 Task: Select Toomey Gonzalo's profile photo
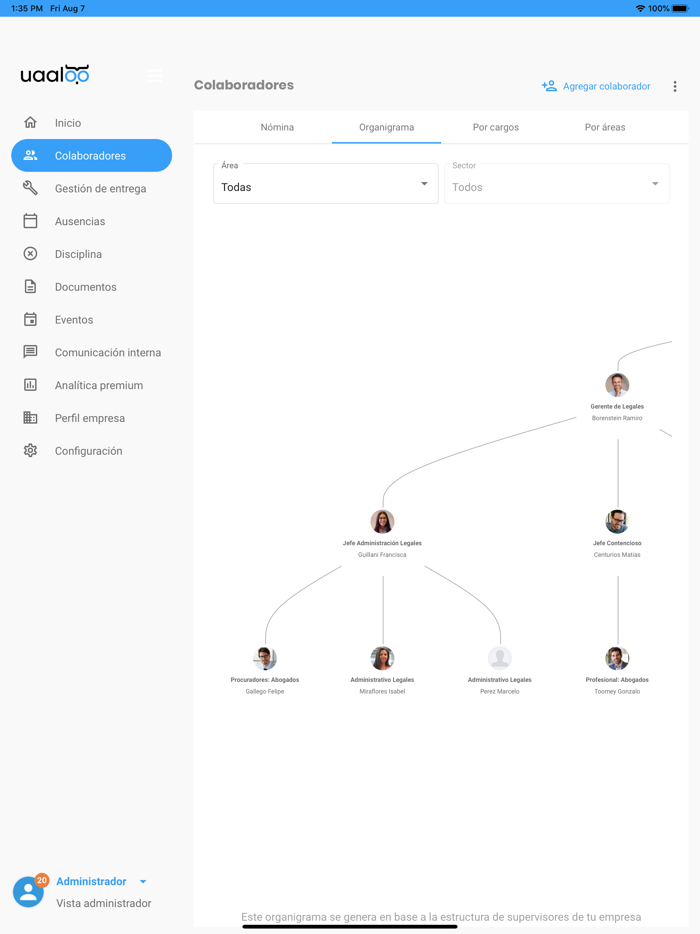tap(617, 658)
